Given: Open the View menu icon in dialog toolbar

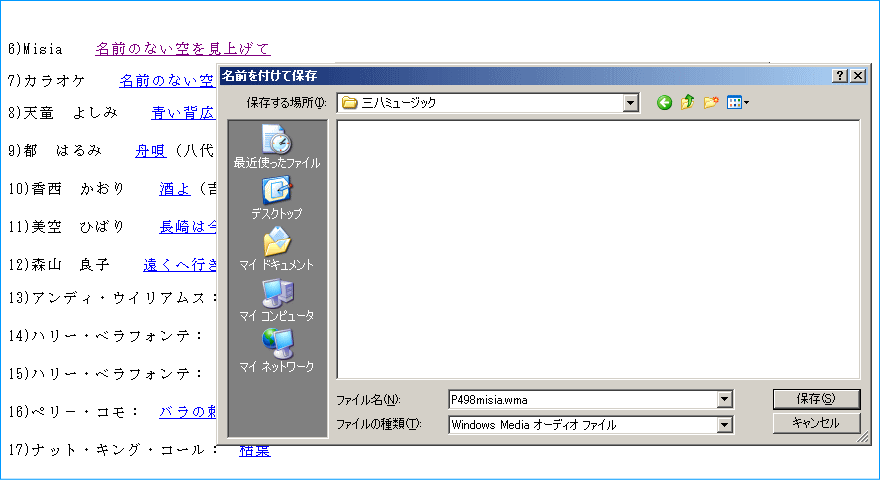Looking at the screenshot, I should [738, 103].
